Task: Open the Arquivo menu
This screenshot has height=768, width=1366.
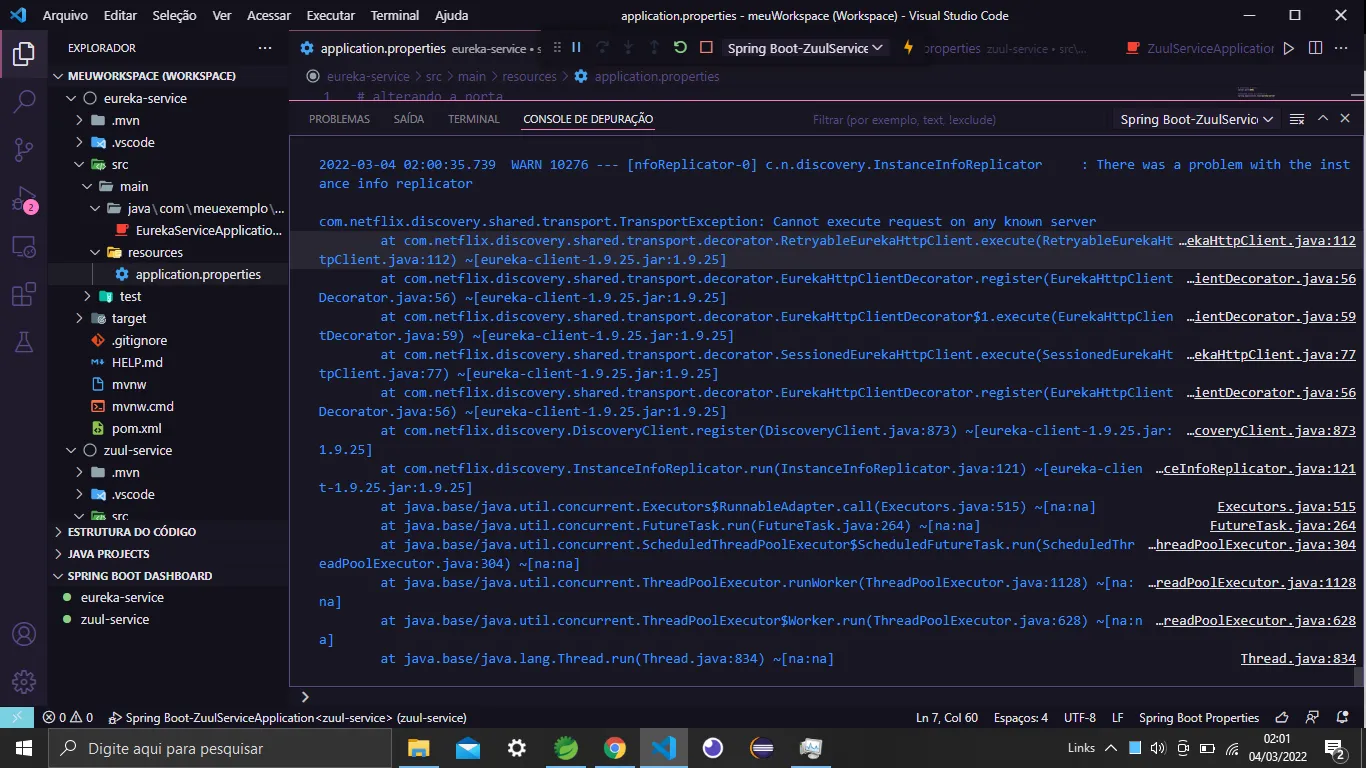Action: point(65,15)
